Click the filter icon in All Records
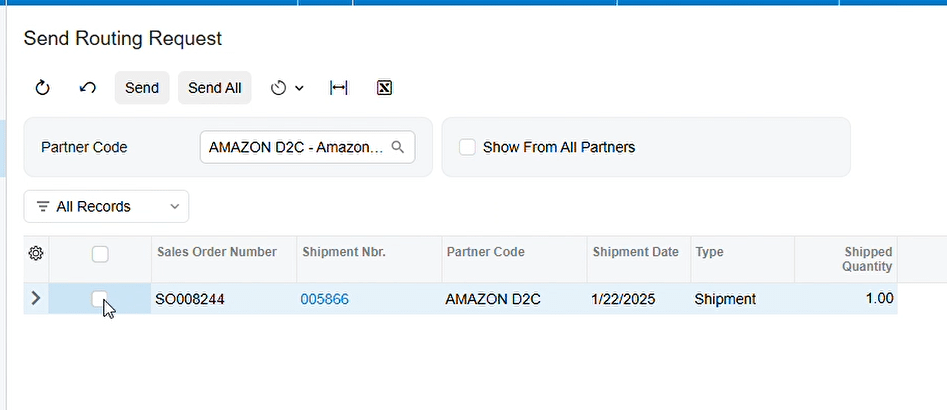Screen dimensions: 947x410 (x=43, y=207)
